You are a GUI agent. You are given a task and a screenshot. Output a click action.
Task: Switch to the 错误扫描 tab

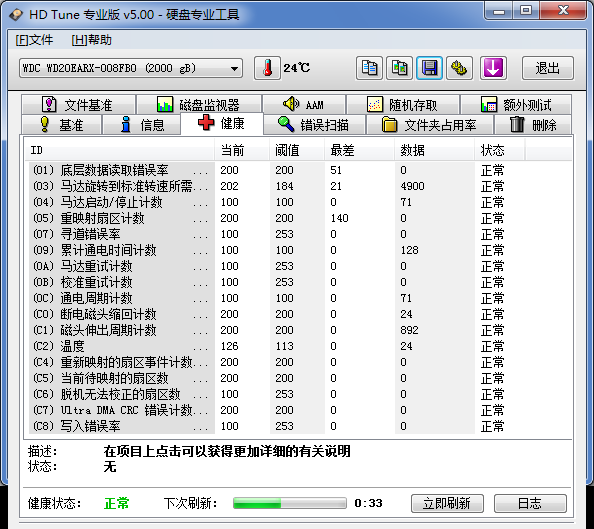pyautogui.click(x=314, y=125)
